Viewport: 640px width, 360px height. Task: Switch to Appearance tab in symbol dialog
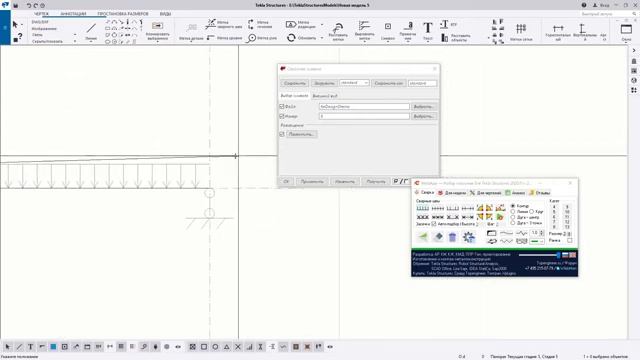coord(325,96)
